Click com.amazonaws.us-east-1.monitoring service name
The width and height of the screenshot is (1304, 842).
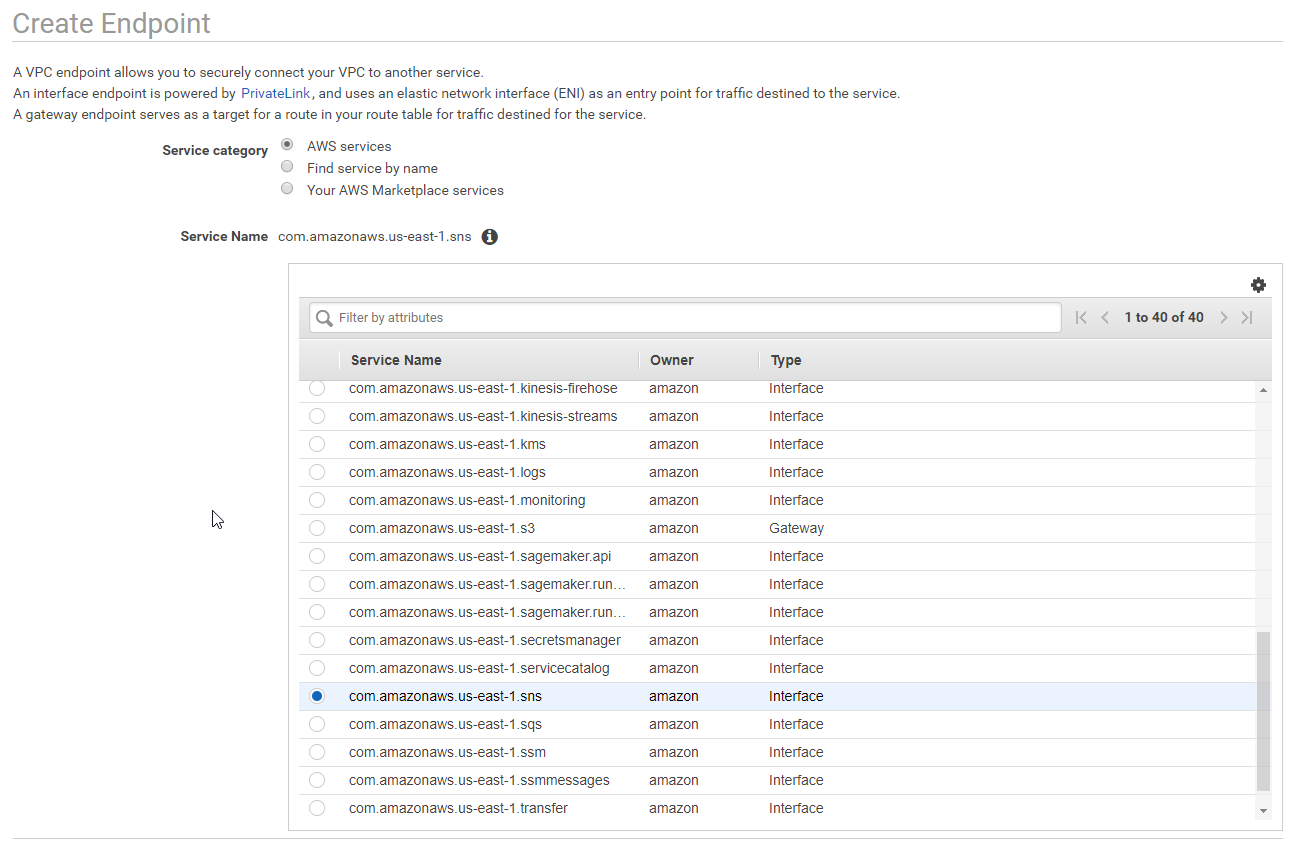tap(467, 500)
